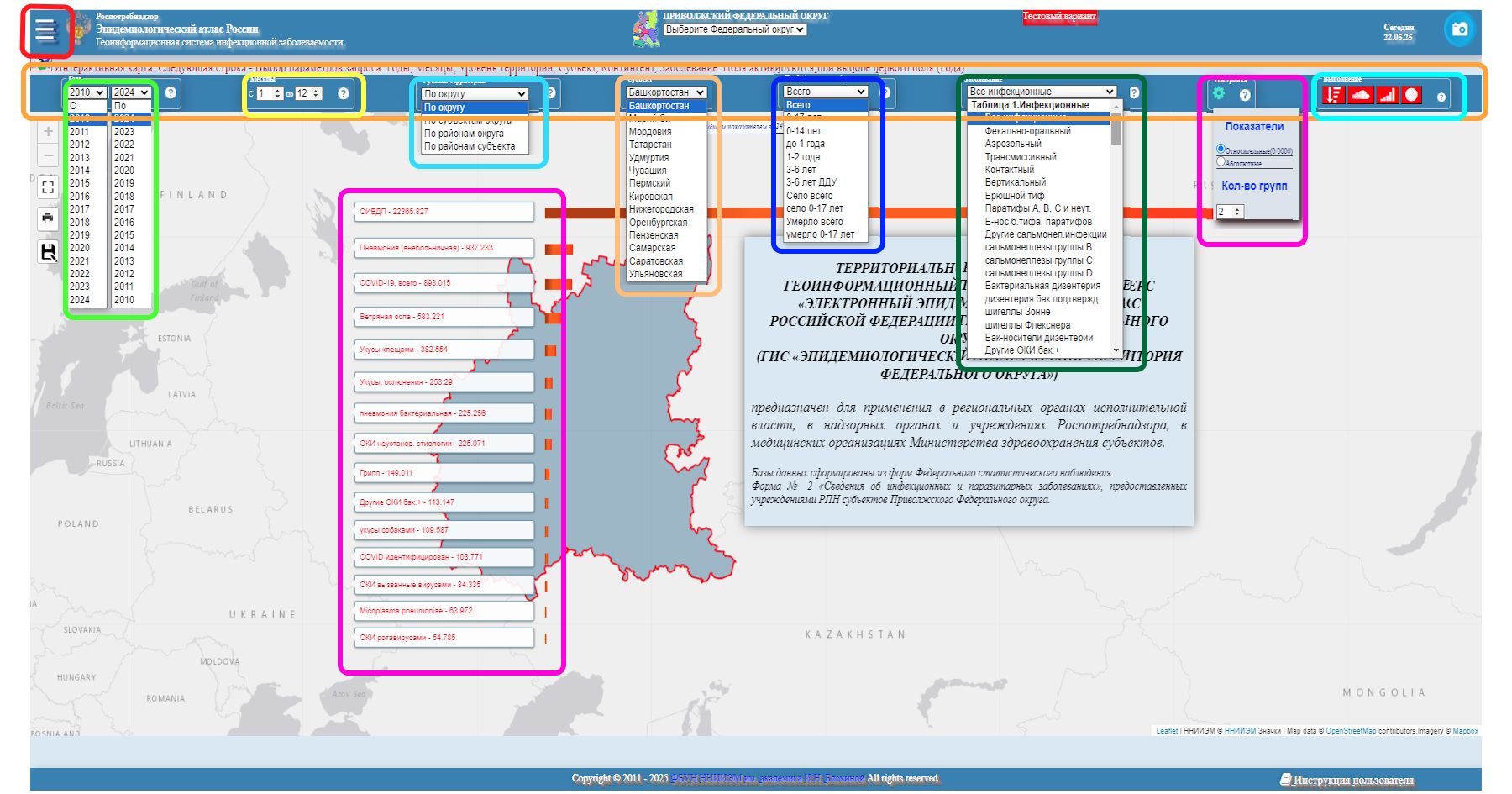Viewport: 1512px width, 794px height.
Task: Select the Относительные radio button
Action: point(1221,150)
